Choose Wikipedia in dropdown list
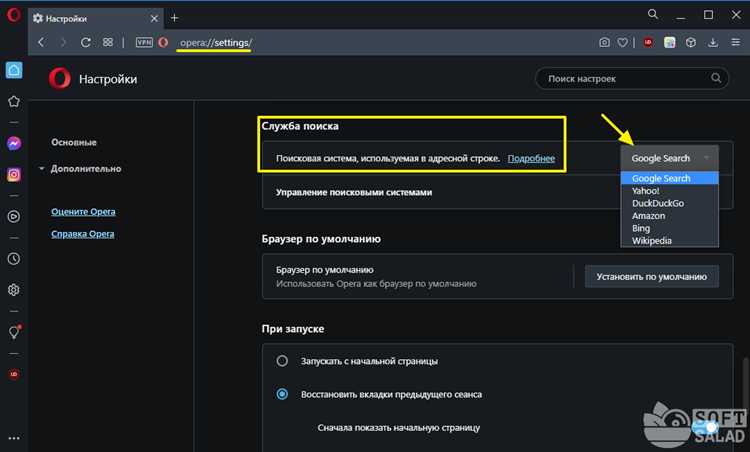The image size is (750, 452). (669, 241)
